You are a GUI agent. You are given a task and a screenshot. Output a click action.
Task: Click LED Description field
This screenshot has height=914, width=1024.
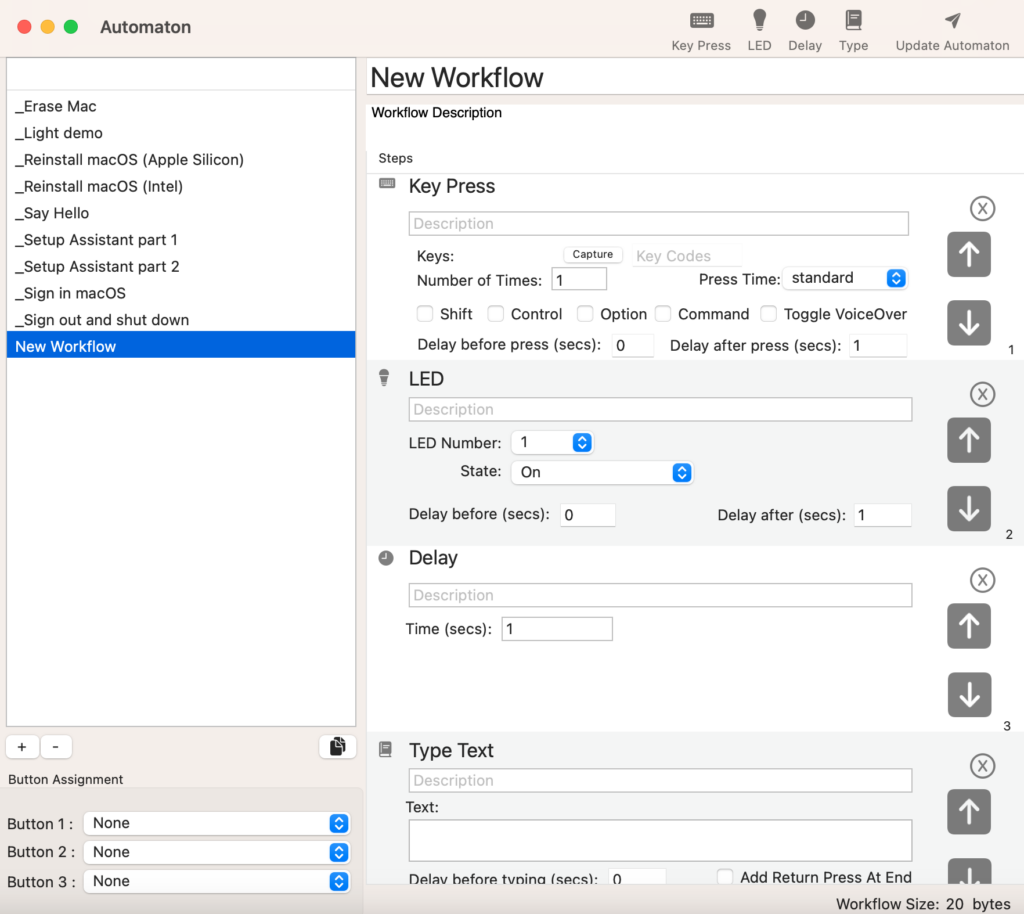(660, 409)
